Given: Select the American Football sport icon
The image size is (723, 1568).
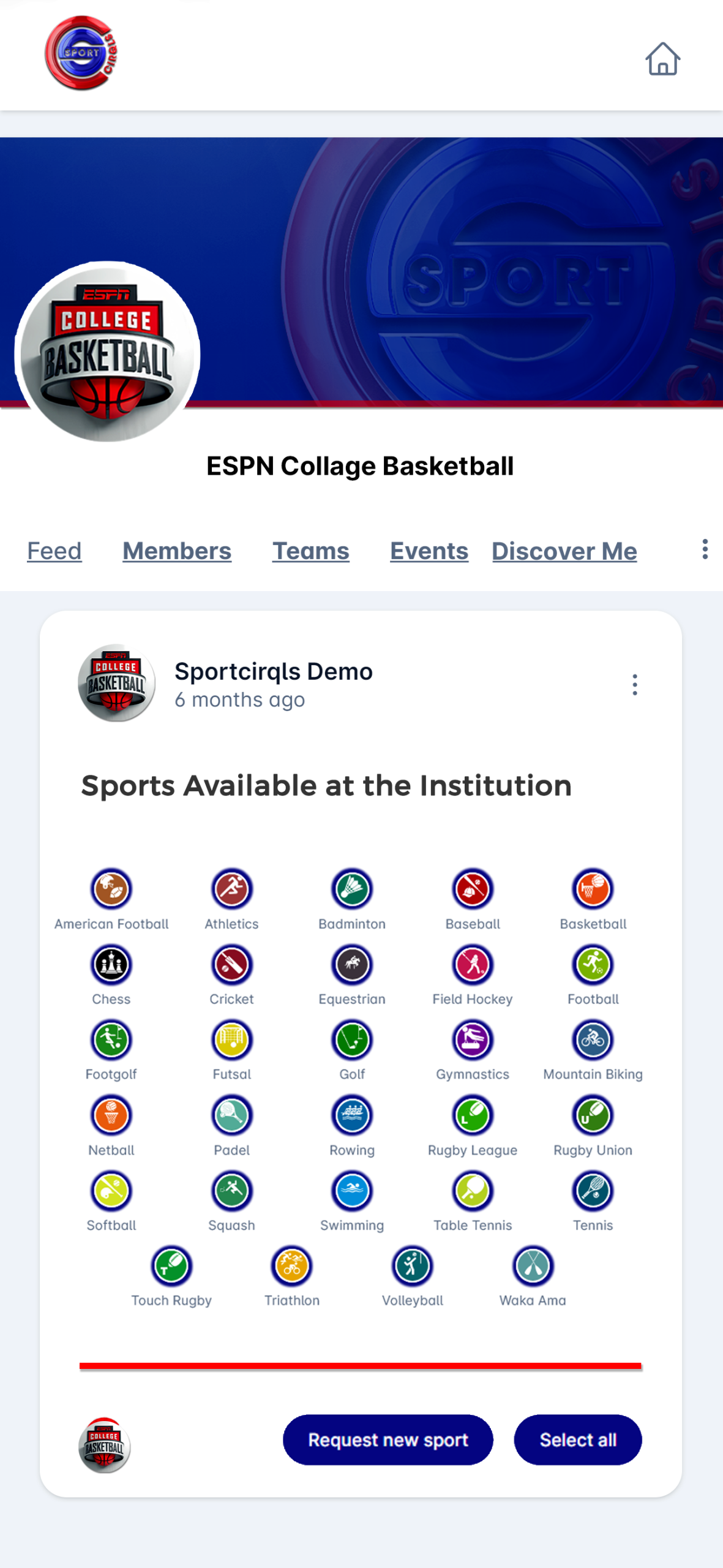Looking at the screenshot, I should pyautogui.click(x=111, y=889).
